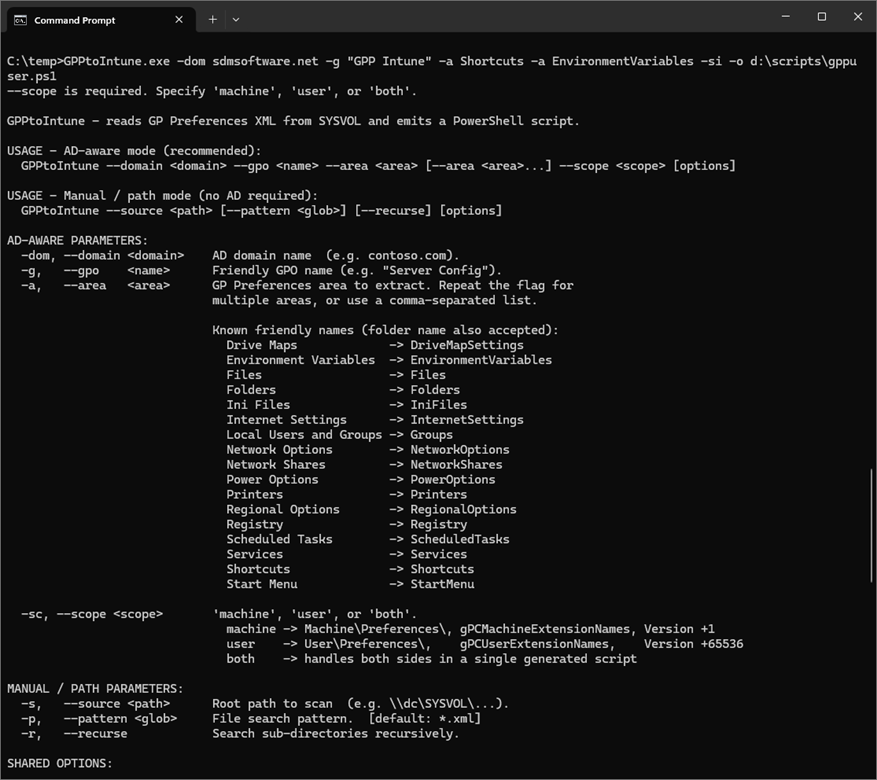The height and width of the screenshot is (780, 877).
Task: Click the 'GPPtoIntune.exe' command text
Action: 116,62
